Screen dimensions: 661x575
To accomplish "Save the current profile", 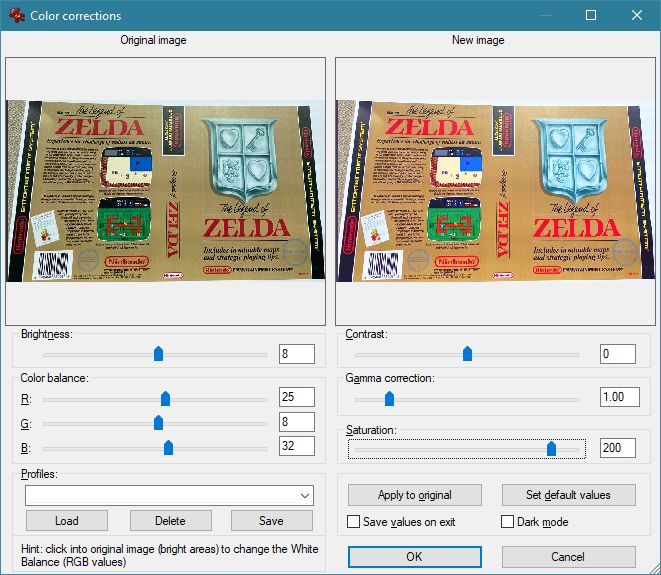I will (x=271, y=521).
